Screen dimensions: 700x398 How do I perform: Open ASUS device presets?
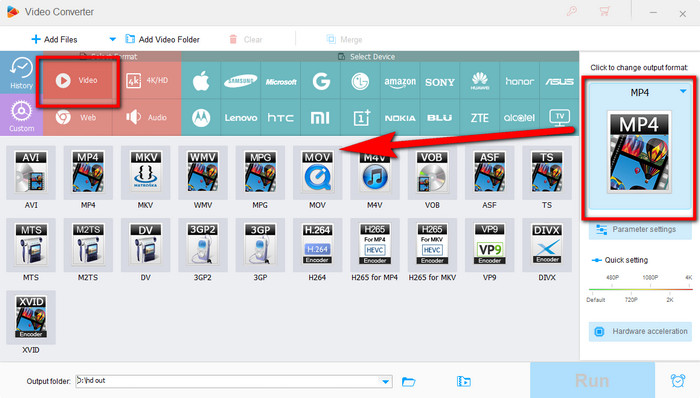tap(559, 81)
